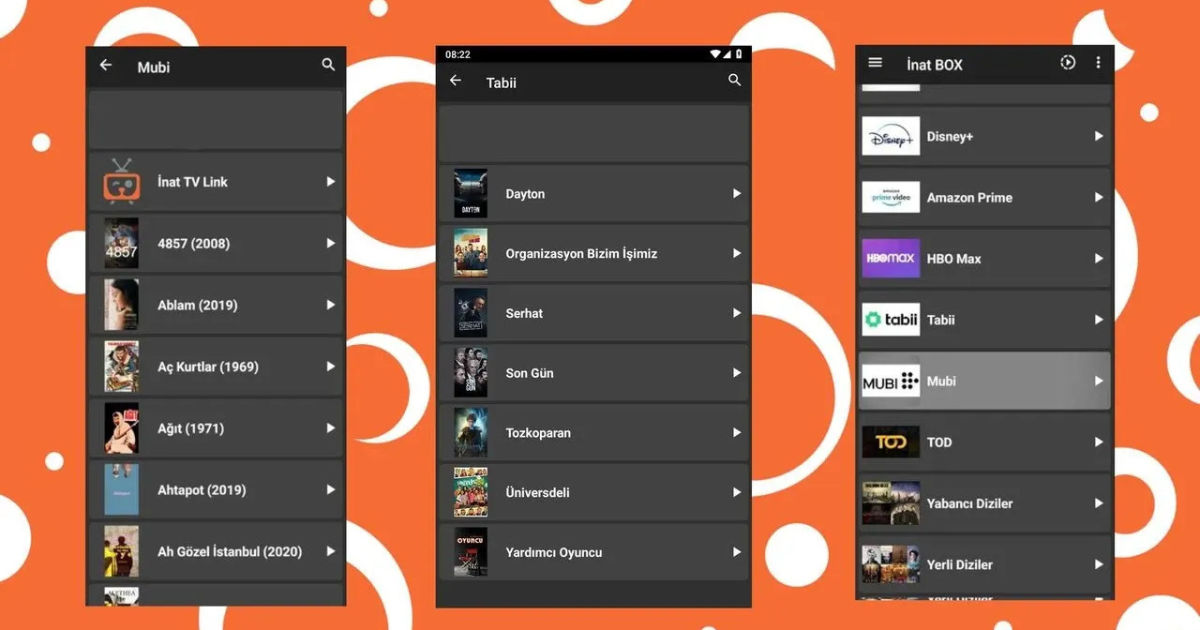Open the Serhat title
1200x630 pixels.
524,313
